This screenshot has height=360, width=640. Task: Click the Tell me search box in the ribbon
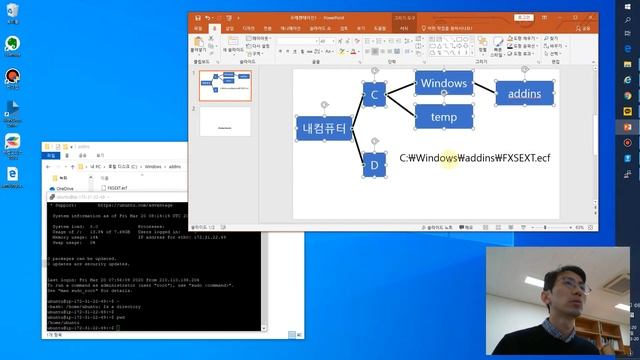(x=447, y=29)
